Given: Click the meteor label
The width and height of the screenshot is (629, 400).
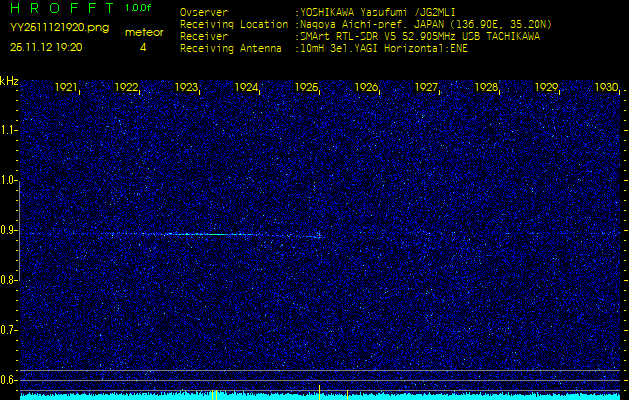Looking at the screenshot, I should point(144,32).
